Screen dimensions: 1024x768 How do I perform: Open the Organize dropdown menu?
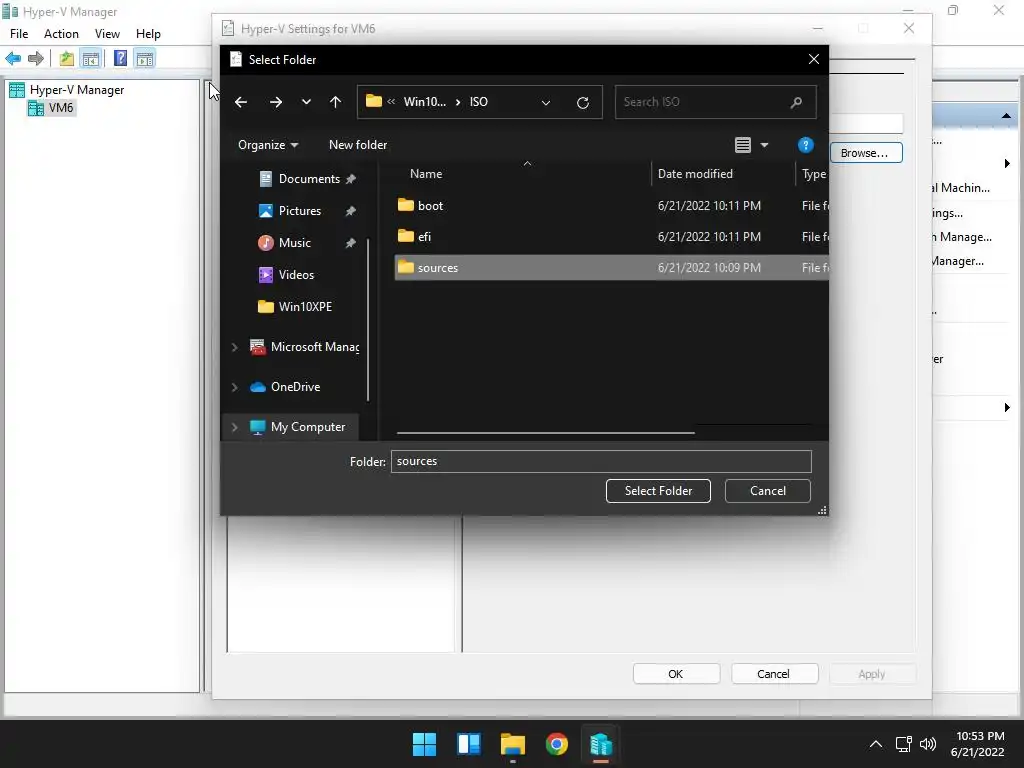point(268,145)
